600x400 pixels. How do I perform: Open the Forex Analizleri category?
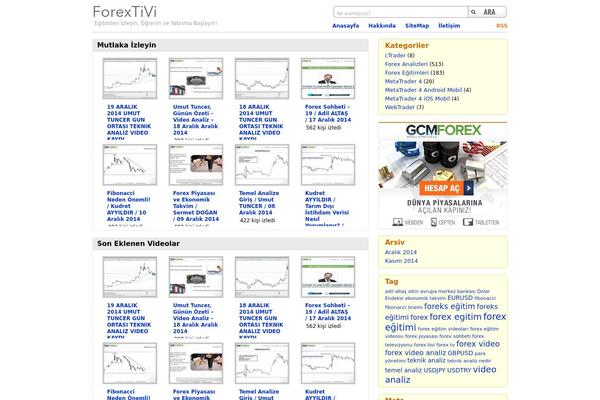pos(406,64)
